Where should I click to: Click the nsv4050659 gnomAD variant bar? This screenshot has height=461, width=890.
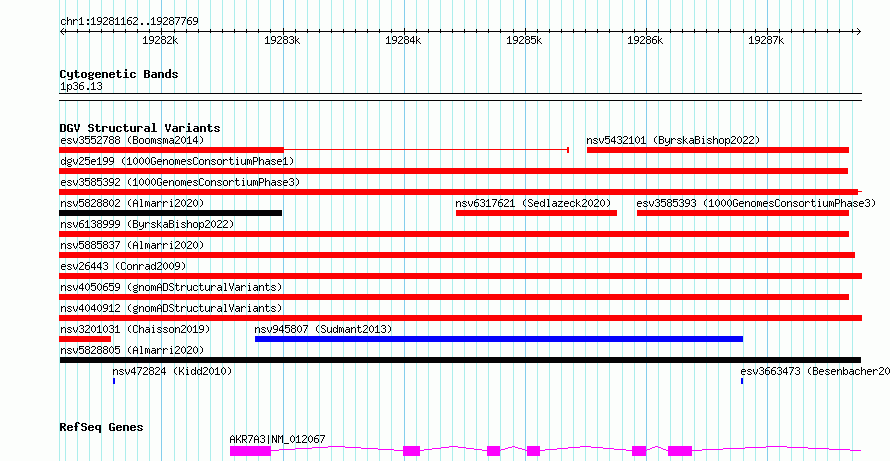(454, 297)
